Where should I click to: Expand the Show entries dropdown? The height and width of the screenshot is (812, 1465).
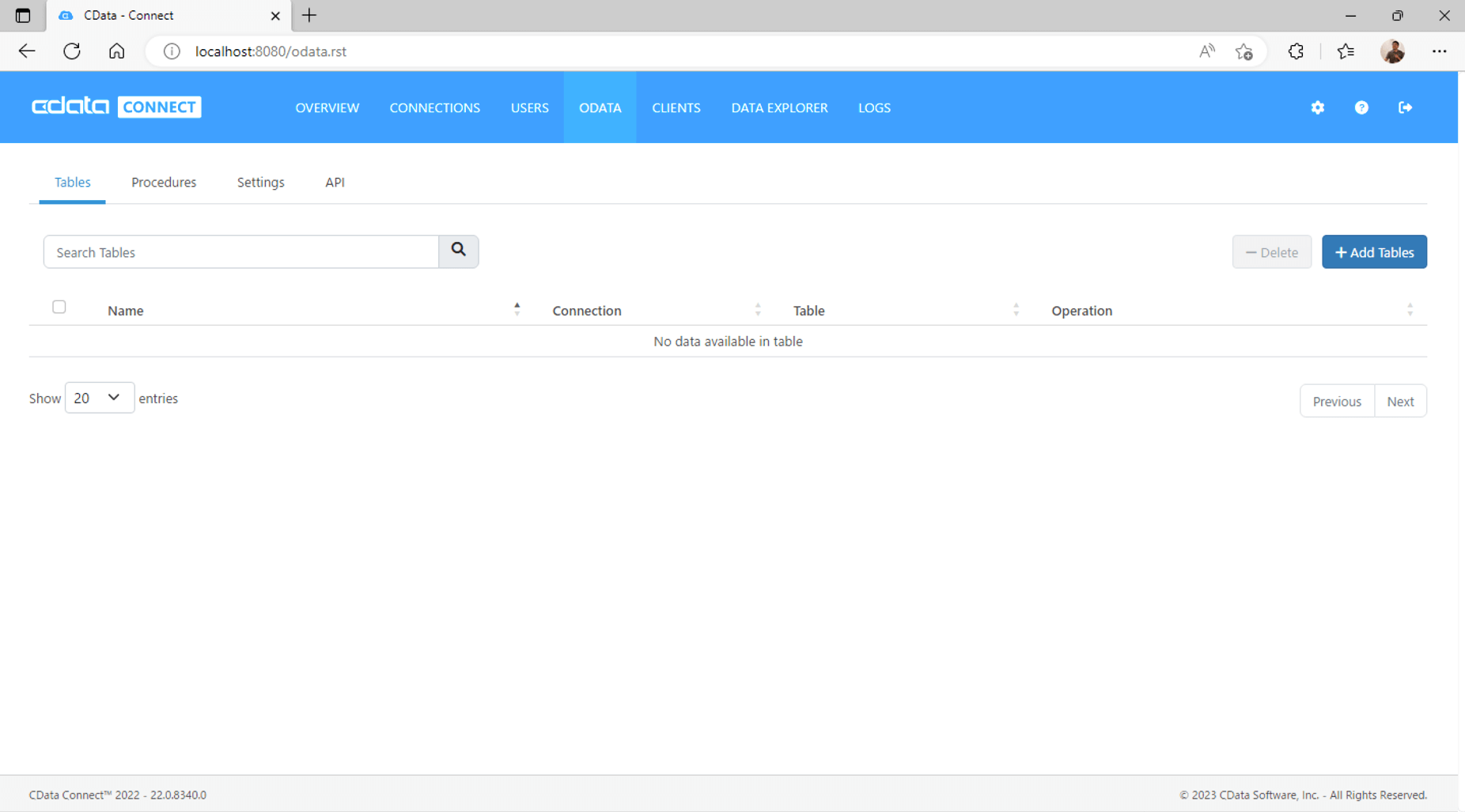100,398
